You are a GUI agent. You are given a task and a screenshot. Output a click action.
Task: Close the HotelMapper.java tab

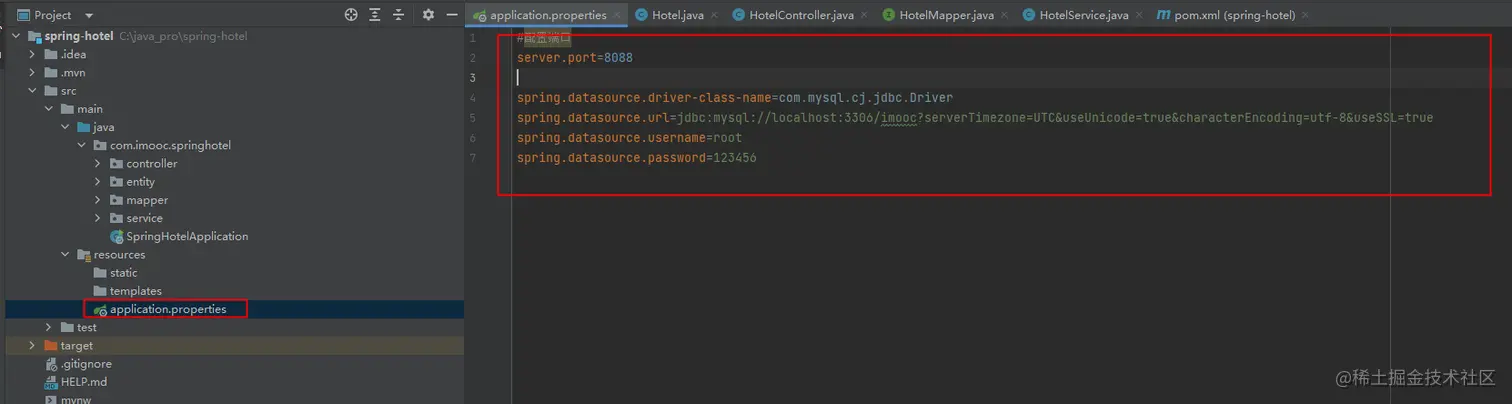pos(1003,15)
